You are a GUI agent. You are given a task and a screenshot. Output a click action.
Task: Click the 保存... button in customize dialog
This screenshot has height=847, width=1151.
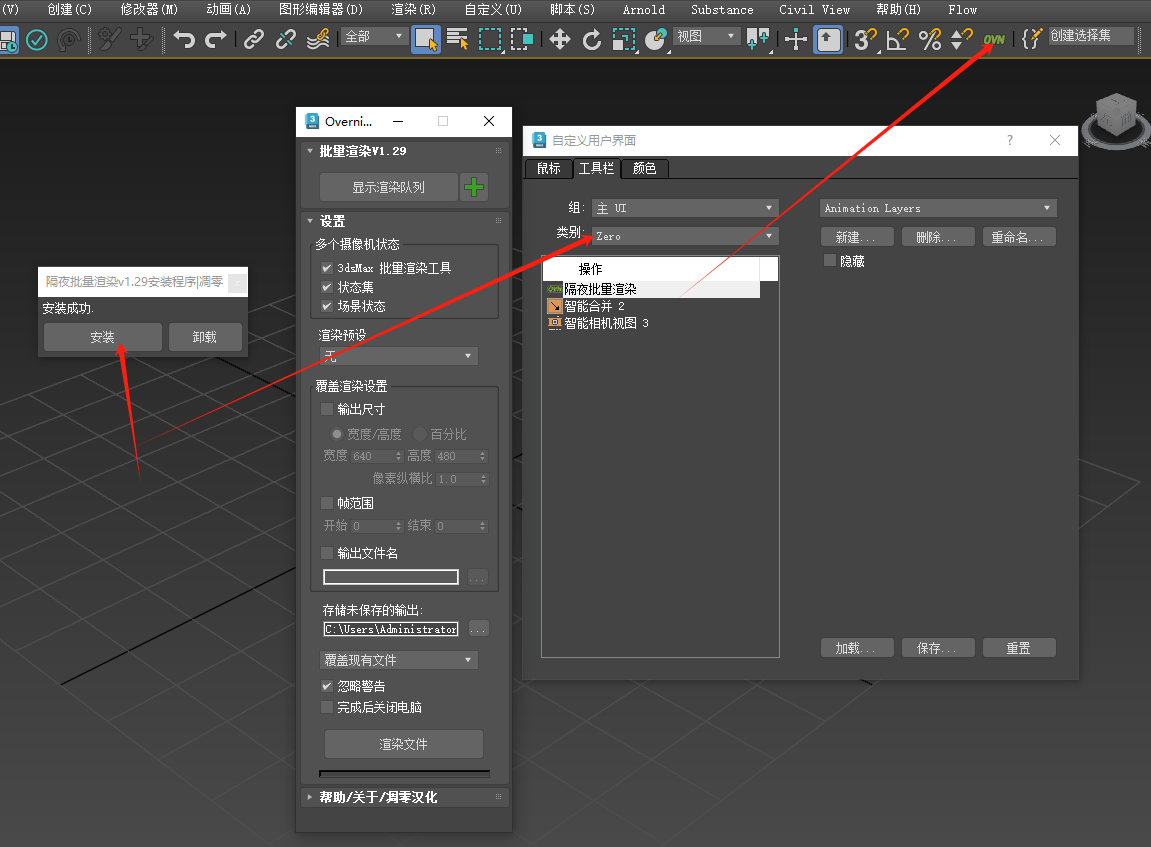pos(937,648)
